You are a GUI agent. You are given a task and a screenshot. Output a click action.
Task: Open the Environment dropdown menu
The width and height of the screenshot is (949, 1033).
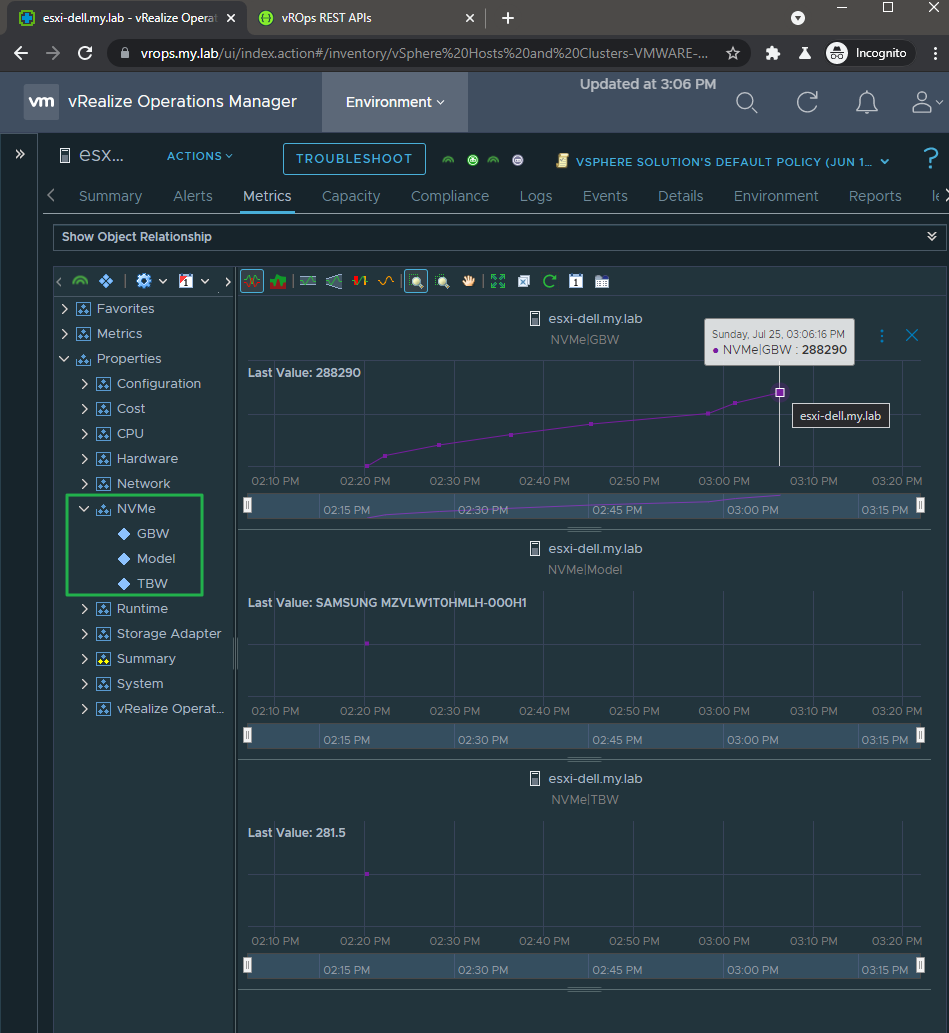click(x=394, y=102)
